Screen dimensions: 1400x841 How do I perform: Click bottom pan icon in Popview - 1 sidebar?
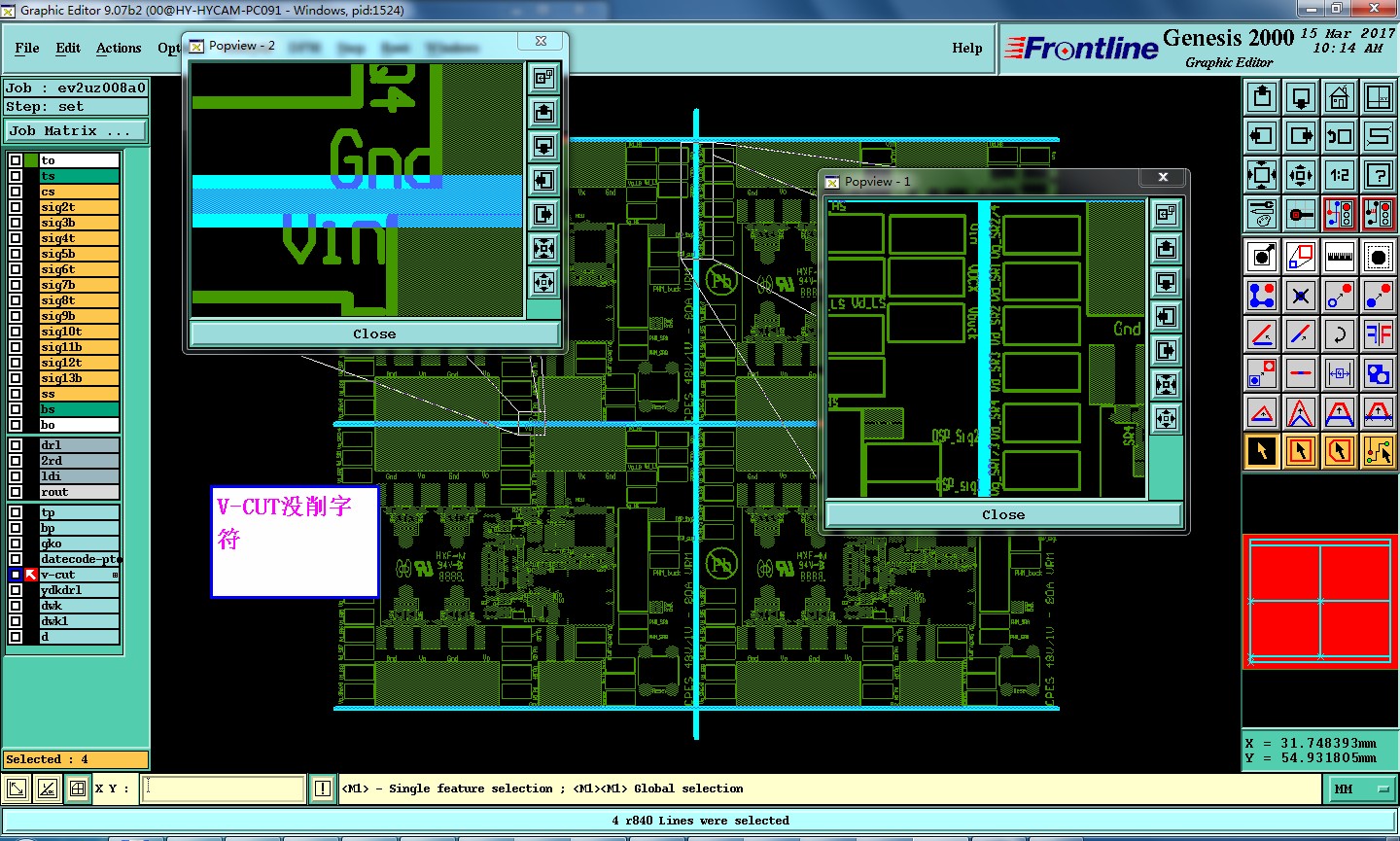[1167, 418]
